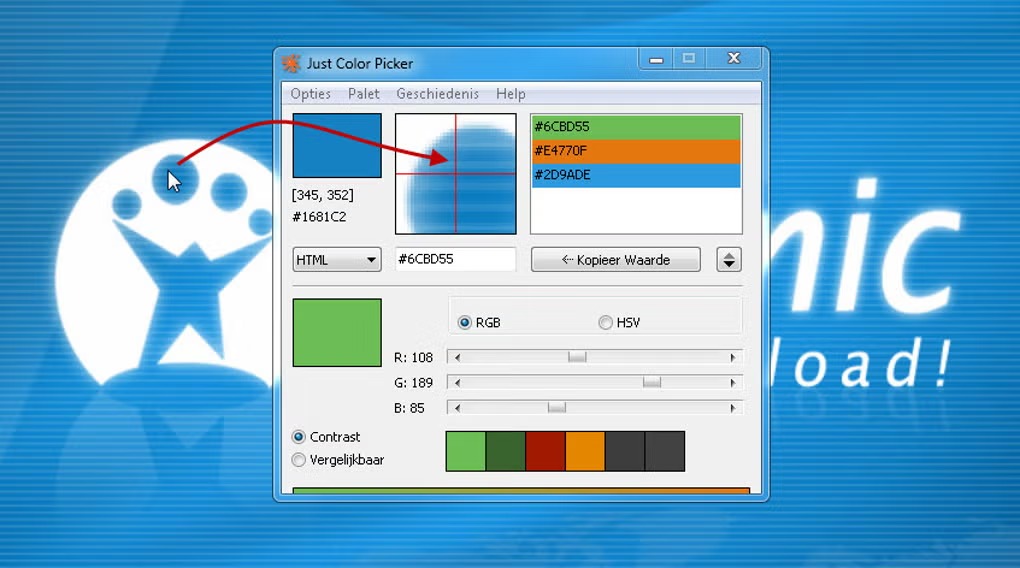
Task: Select the #2D9ADE blue palette entry
Action: pyautogui.click(x=636, y=175)
